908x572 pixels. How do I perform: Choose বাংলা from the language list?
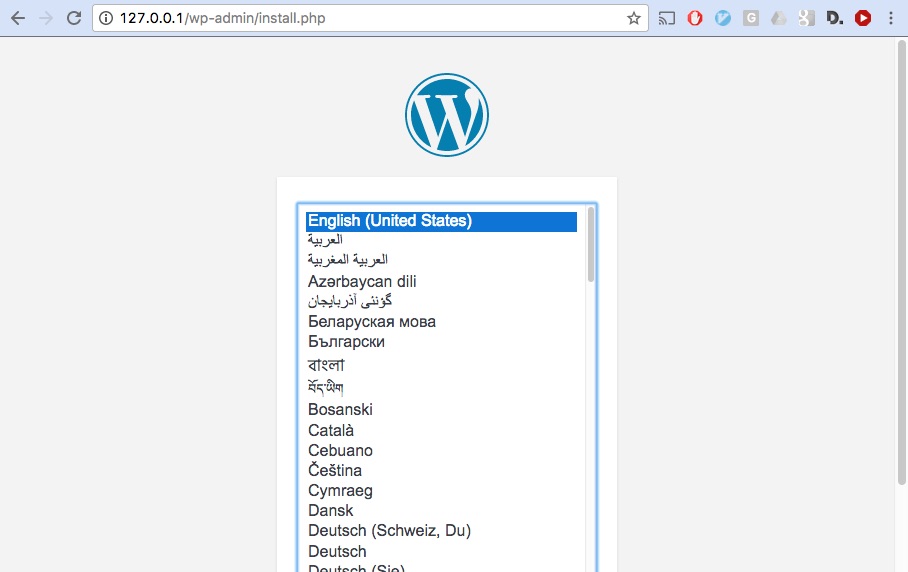(x=441, y=365)
